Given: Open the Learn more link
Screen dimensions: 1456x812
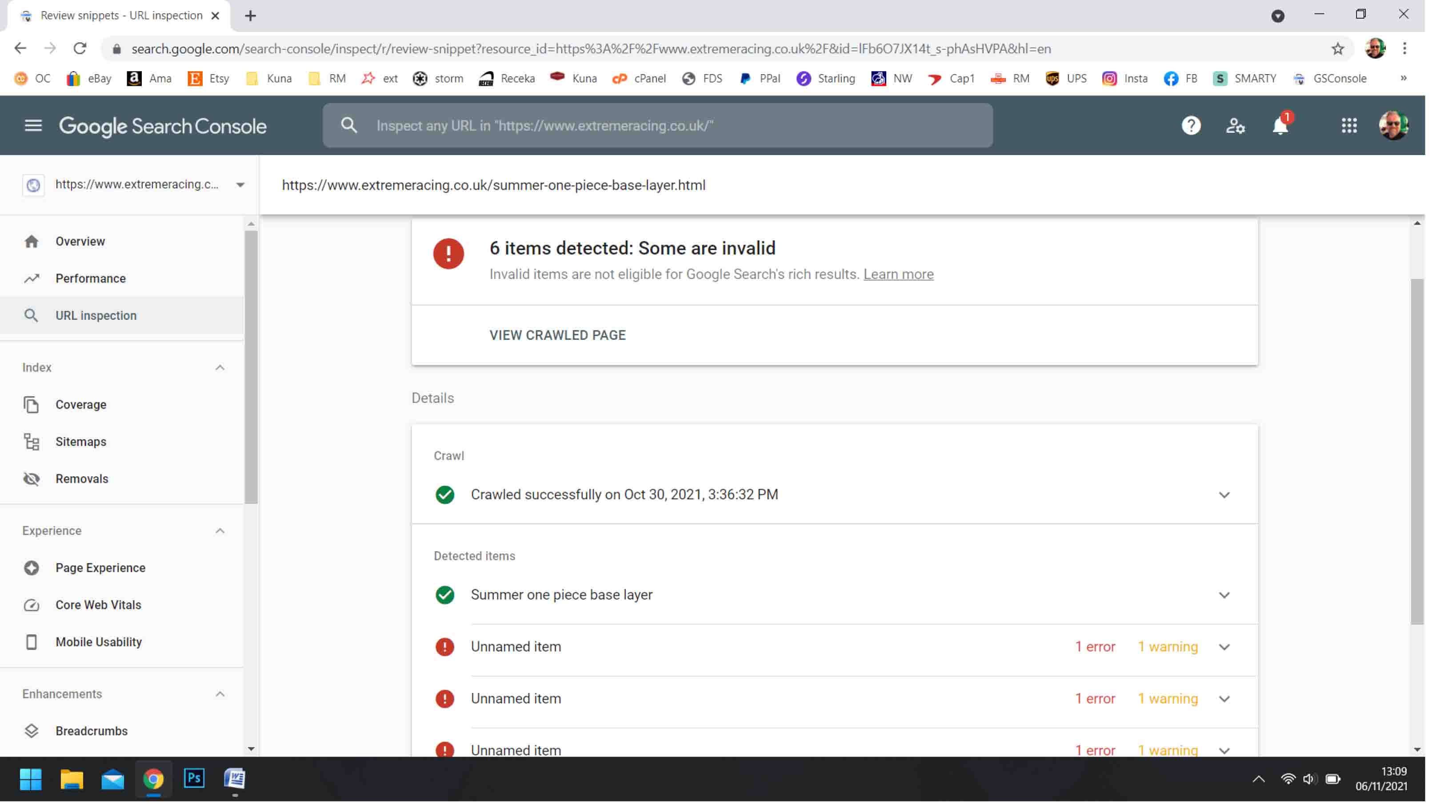Looking at the screenshot, I should pos(898,274).
